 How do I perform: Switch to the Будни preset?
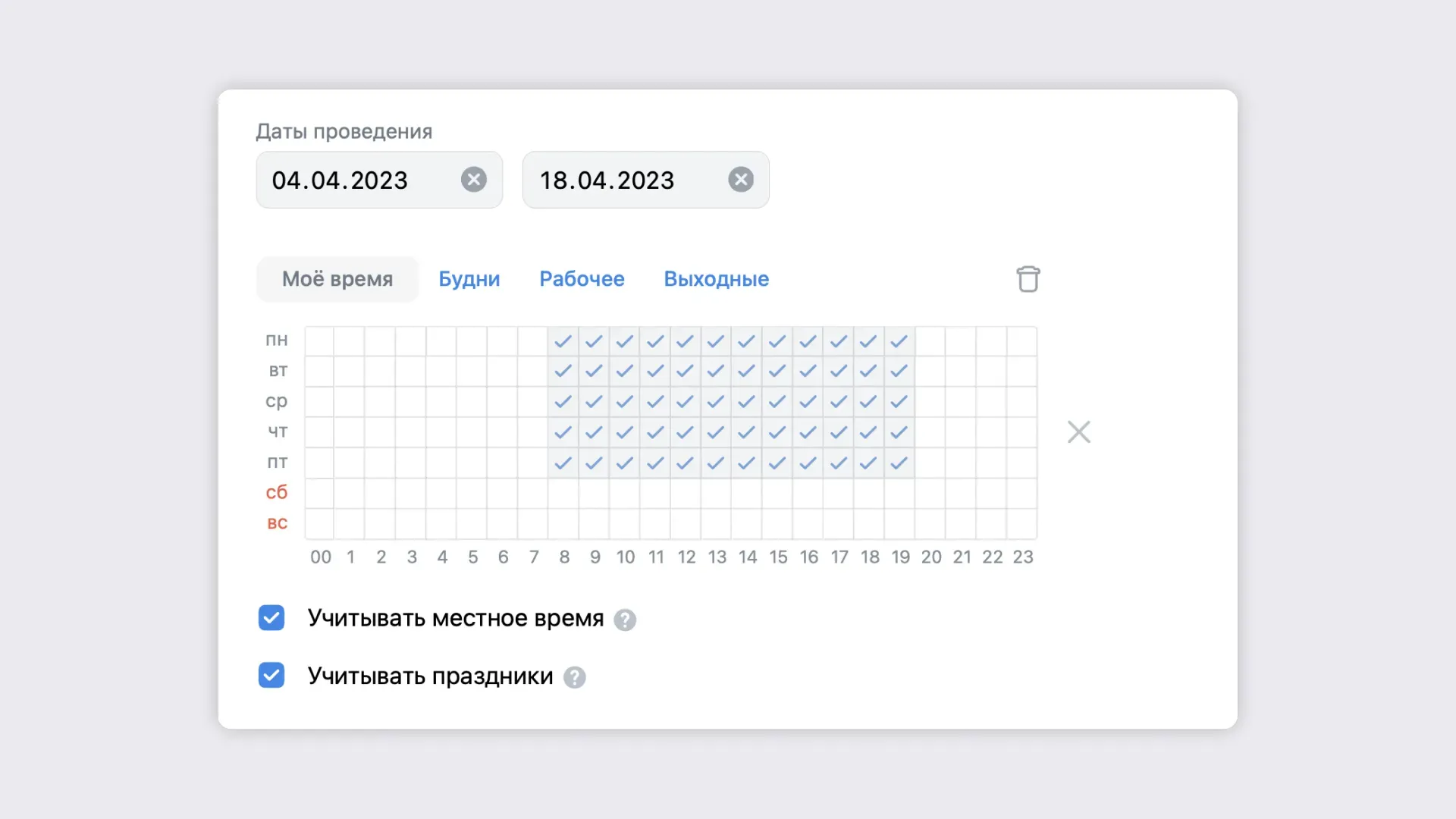[x=469, y=279]
